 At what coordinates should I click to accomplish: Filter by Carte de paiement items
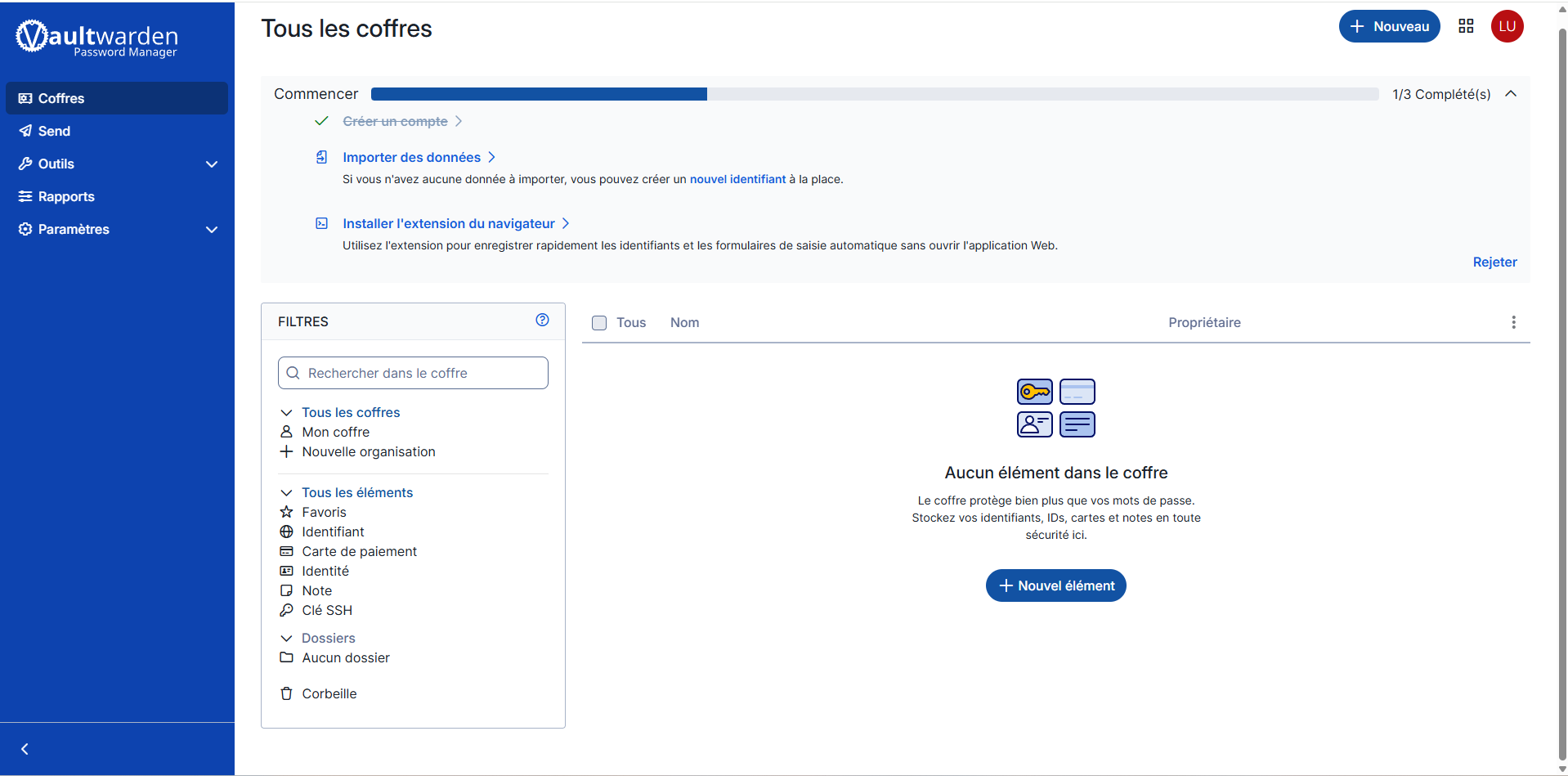pyautogui.click(x=359, y=551)
